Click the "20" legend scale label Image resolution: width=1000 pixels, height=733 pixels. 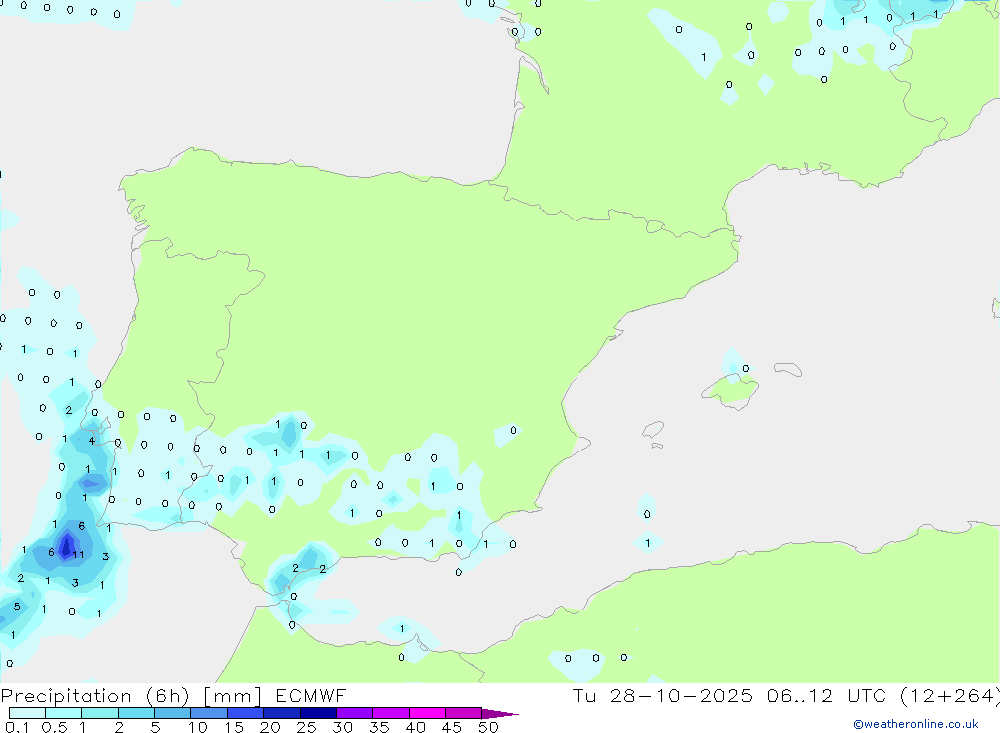270,727
